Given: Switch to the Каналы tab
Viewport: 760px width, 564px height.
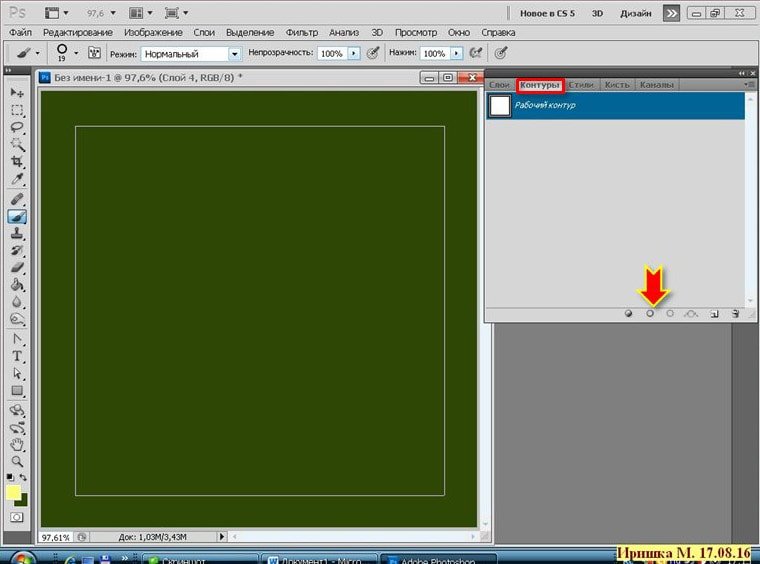Looking at the screenshot, I should point(656,85).
